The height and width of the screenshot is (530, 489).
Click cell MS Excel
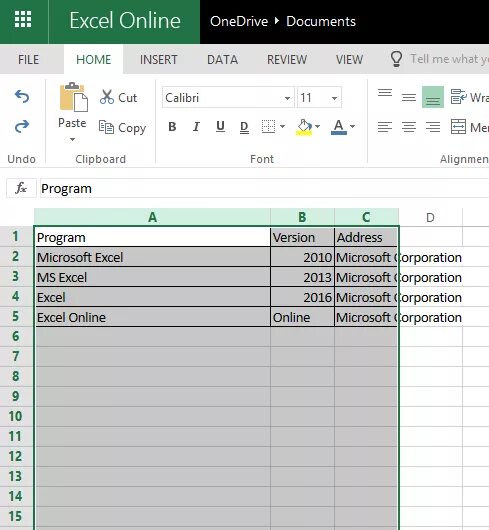pos(152,277)
